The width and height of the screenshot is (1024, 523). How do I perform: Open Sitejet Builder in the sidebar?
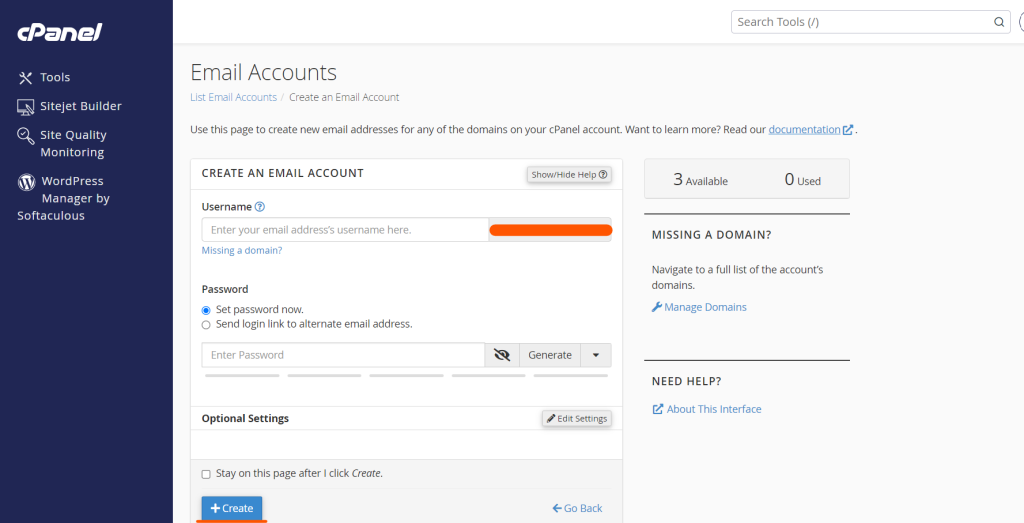80,106
